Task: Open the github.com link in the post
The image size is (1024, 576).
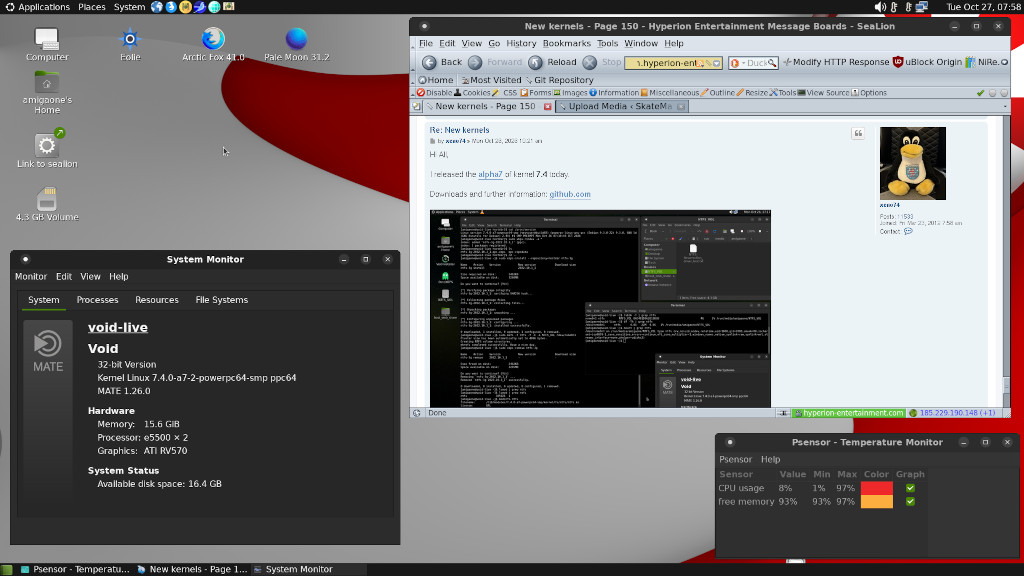Action: pyautogui.click(x=569, y=194)
